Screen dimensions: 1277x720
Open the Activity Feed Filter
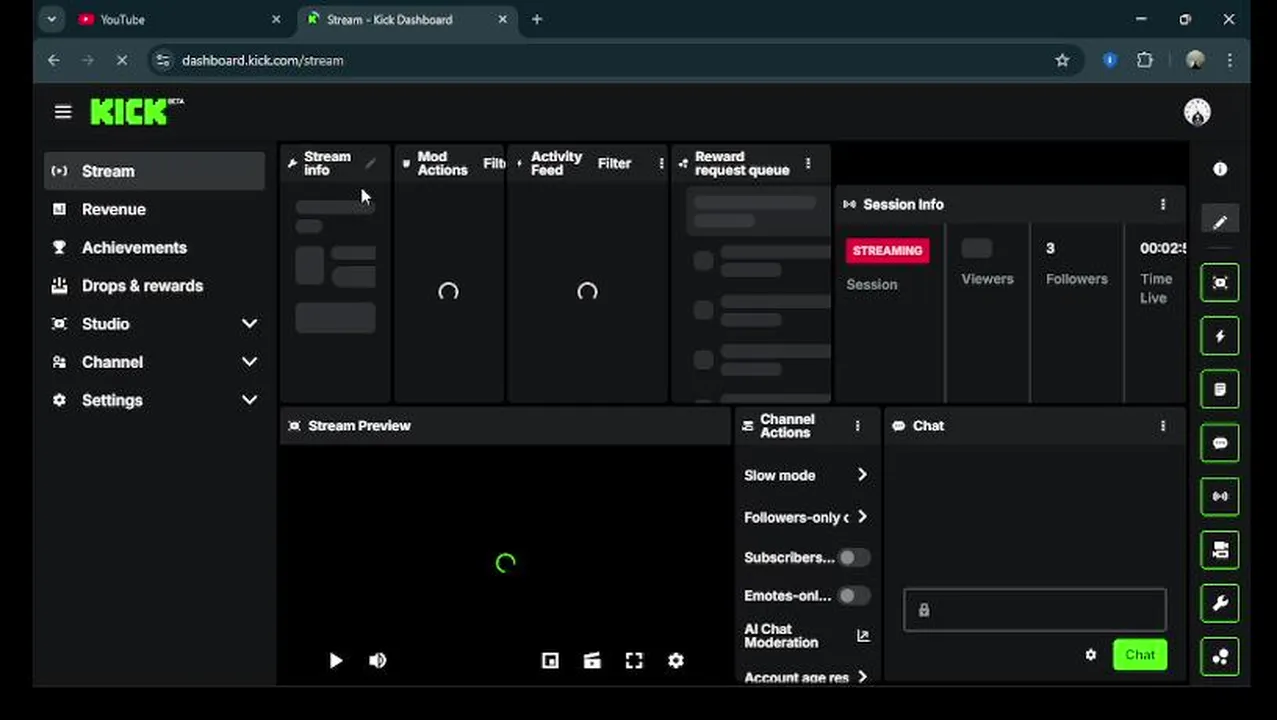point(614,163)
